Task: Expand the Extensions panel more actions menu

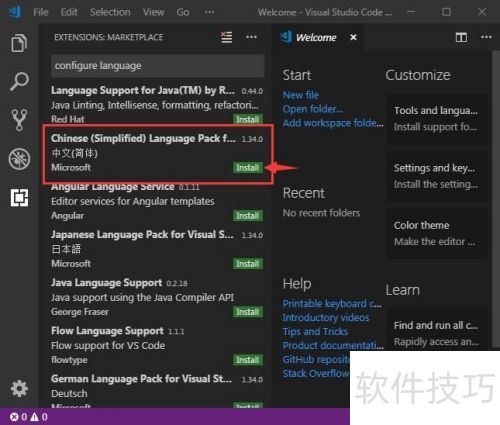Action: pos(251,37)
